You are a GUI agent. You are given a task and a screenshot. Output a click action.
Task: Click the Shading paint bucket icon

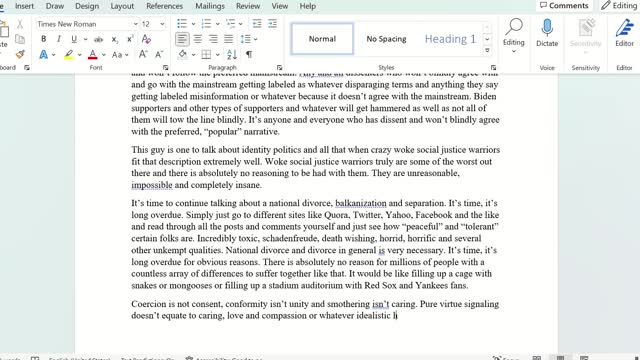[x=182, y=54]
